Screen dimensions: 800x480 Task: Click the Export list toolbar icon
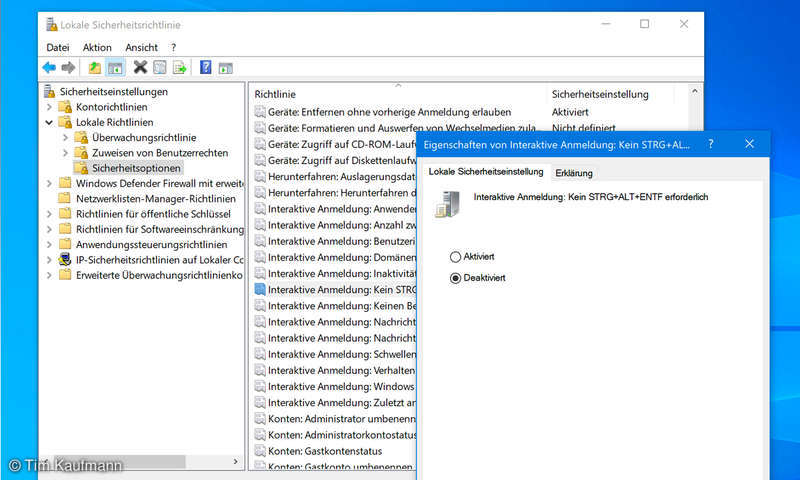180,67
